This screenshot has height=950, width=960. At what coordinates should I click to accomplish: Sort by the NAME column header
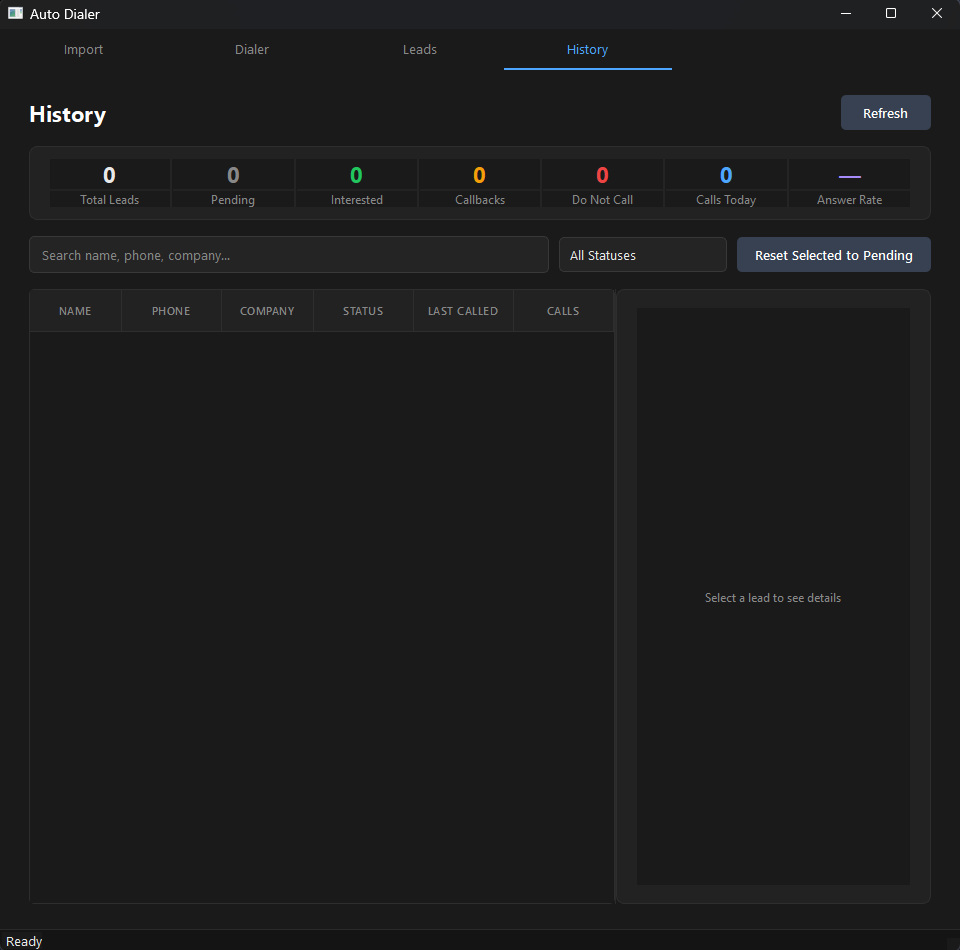point(75,311)
